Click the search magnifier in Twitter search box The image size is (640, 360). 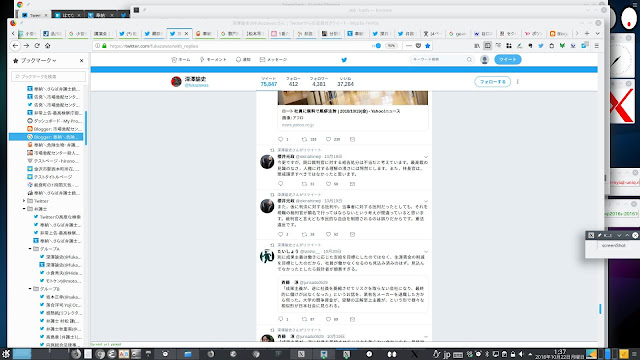click(469, 60)
